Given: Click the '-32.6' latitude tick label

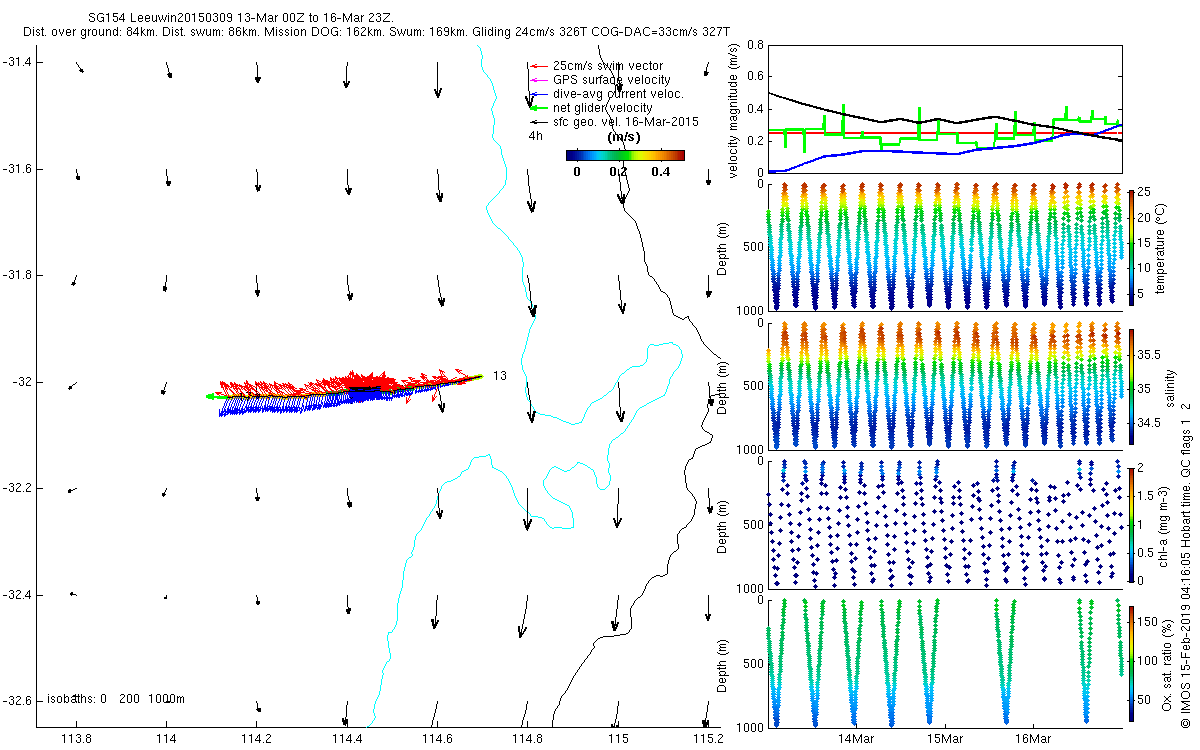Looking at the screenshot, I should [17, 701].
